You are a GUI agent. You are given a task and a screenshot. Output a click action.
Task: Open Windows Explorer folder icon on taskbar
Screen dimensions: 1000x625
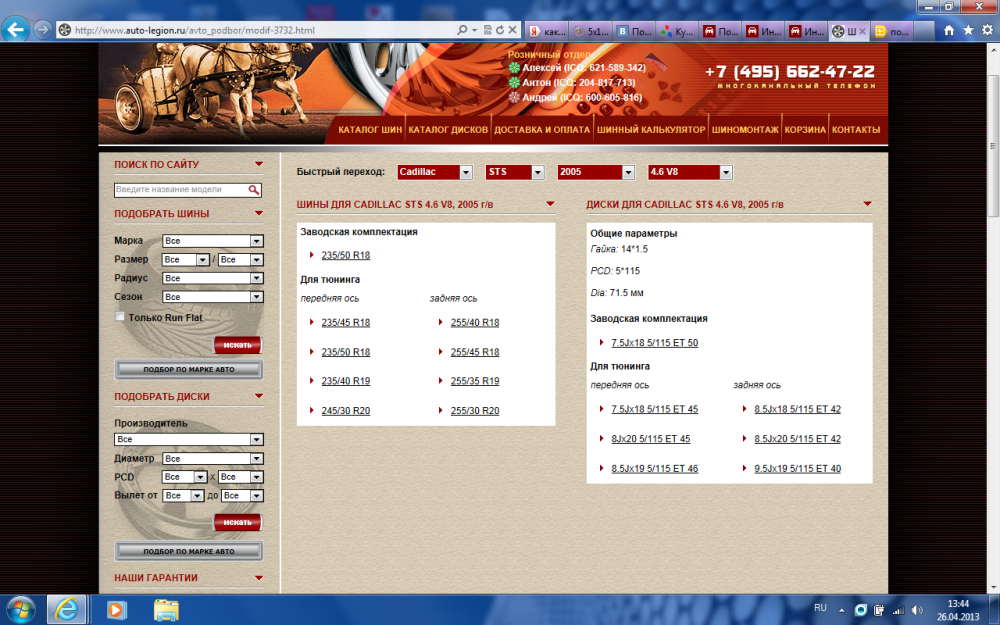(166, 608)
